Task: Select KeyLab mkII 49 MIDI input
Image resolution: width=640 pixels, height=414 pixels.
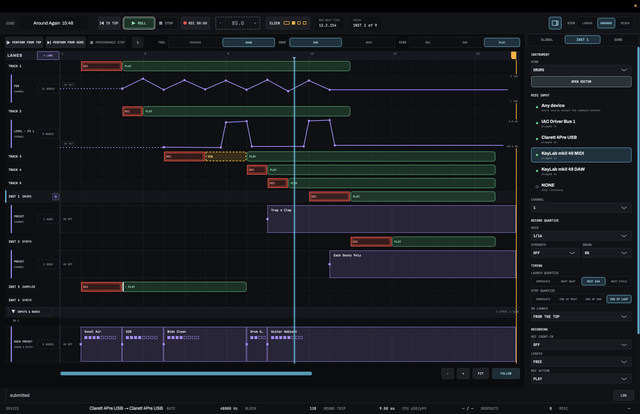Action: (581, 155)
